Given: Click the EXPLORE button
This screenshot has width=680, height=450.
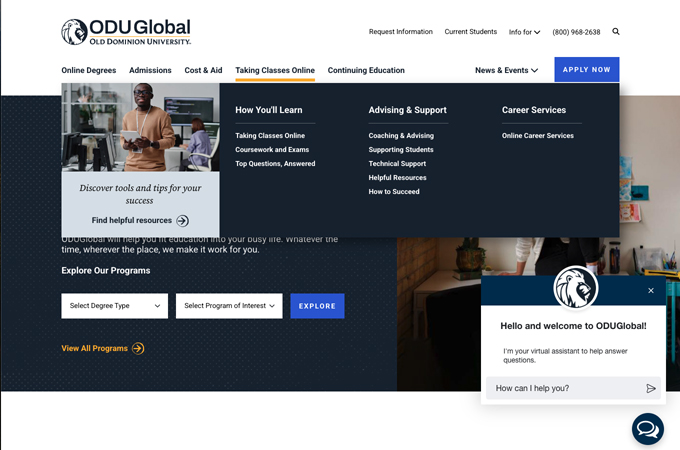Looking at the screenshot, I should [317, 306].
